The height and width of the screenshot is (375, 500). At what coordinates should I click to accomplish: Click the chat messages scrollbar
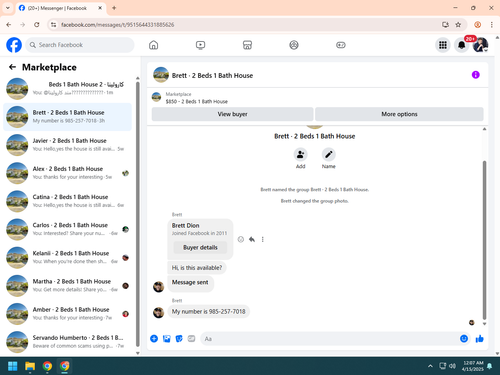pyautogui.click(x=484, y=240)
